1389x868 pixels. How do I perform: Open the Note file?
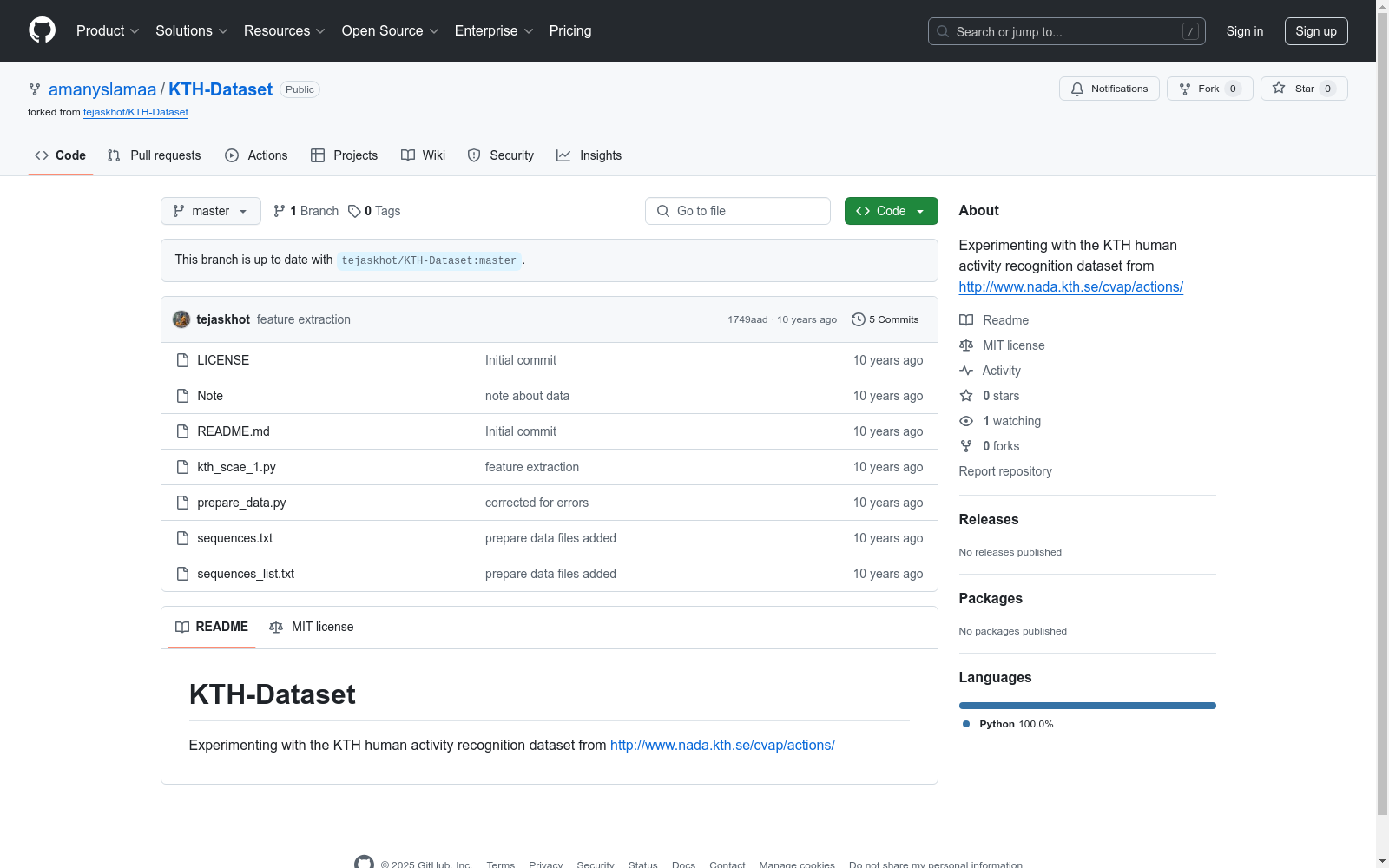point(210,396)
